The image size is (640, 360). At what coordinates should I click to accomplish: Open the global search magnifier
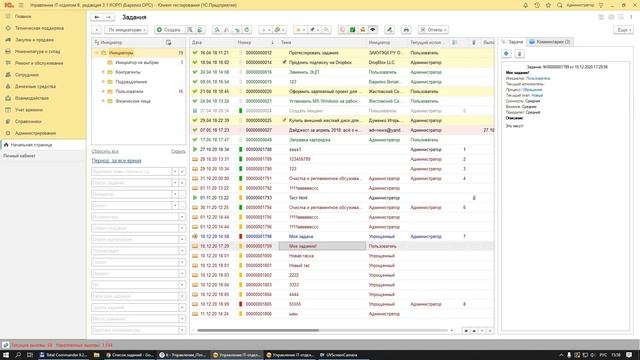click(x=560, y=5)
